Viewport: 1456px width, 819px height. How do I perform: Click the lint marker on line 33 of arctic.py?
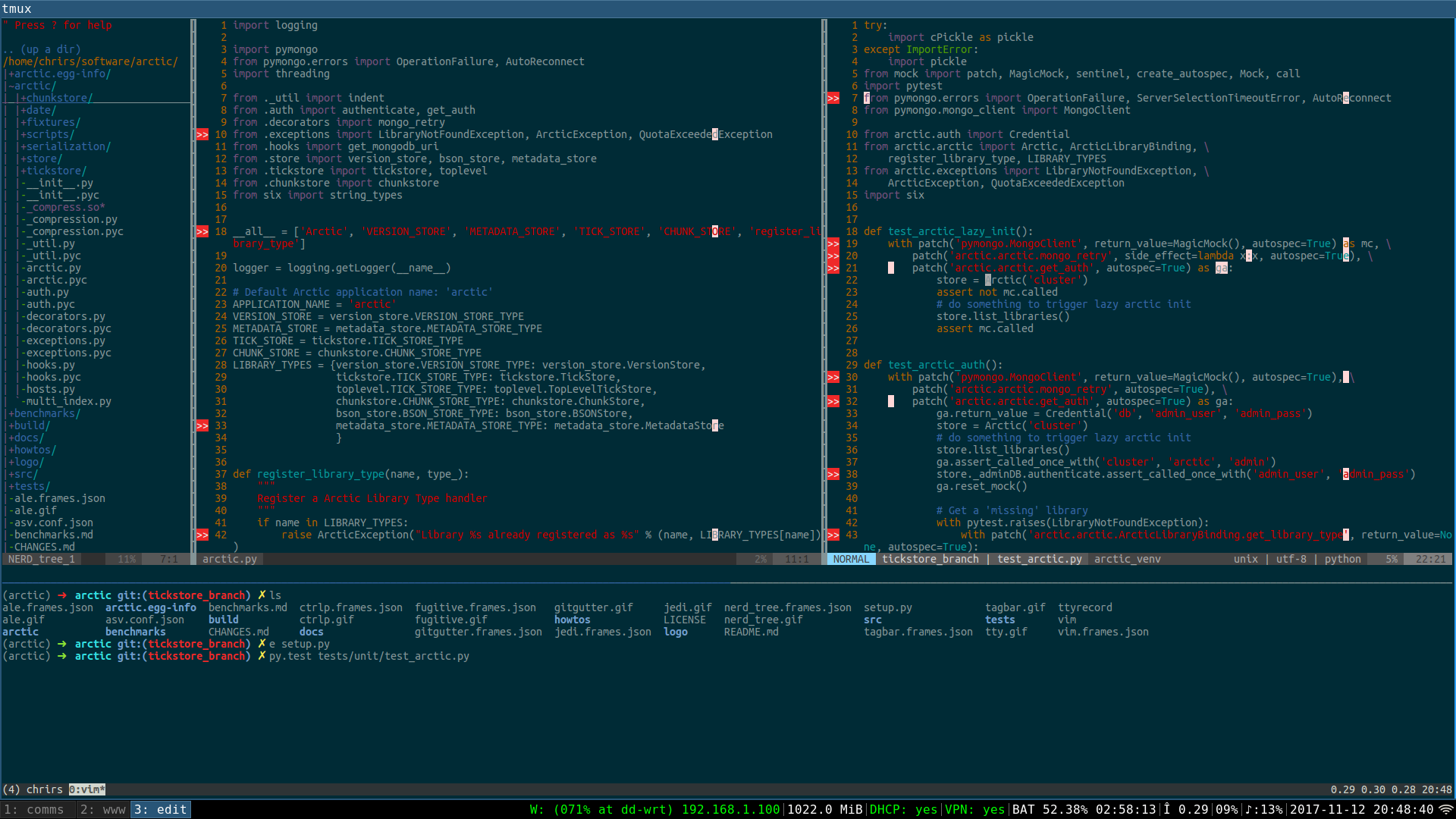tap(202, 425)
